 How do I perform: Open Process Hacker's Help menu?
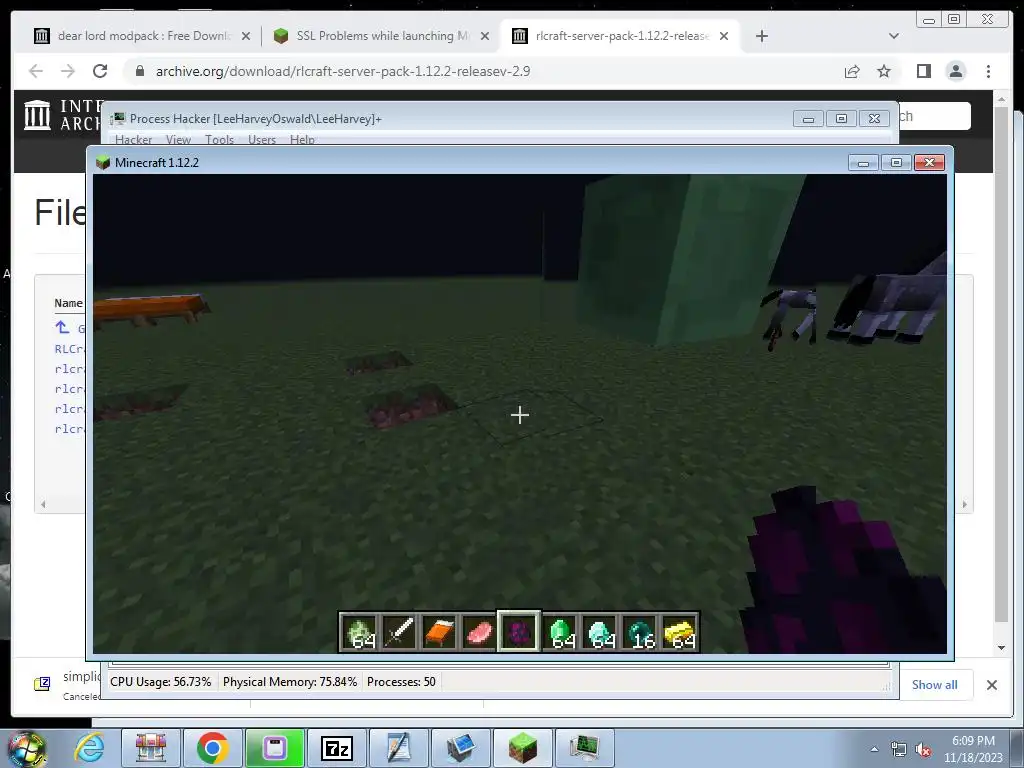point(302,139)
